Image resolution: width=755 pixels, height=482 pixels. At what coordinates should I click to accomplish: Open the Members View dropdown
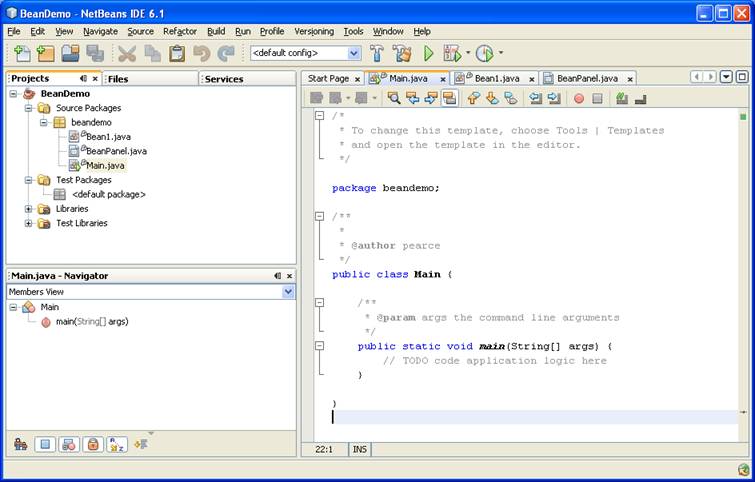288,291
